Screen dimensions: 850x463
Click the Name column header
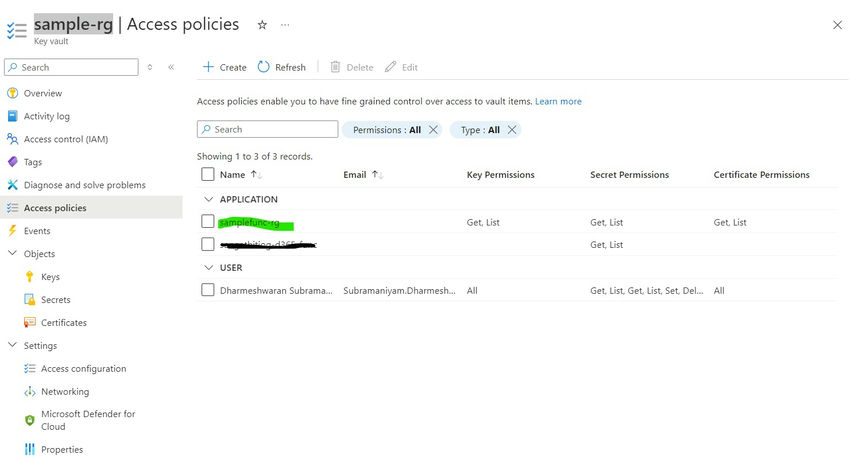coord(233,175)
